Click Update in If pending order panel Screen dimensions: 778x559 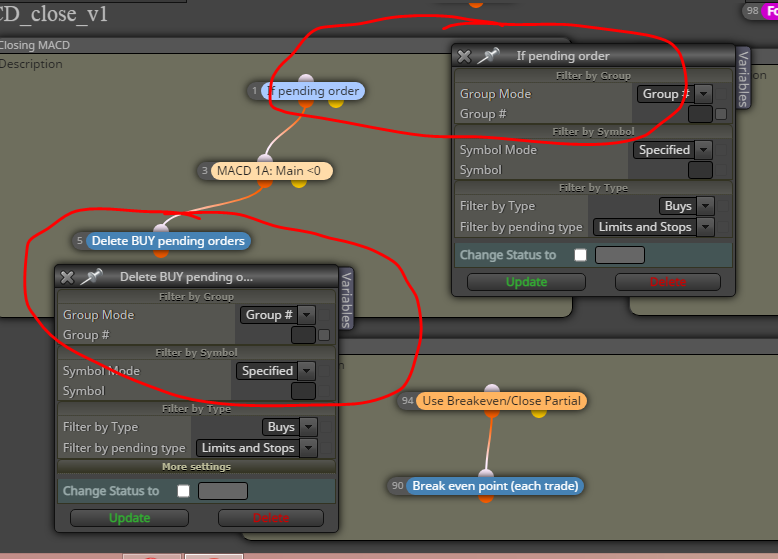(526, 282)
